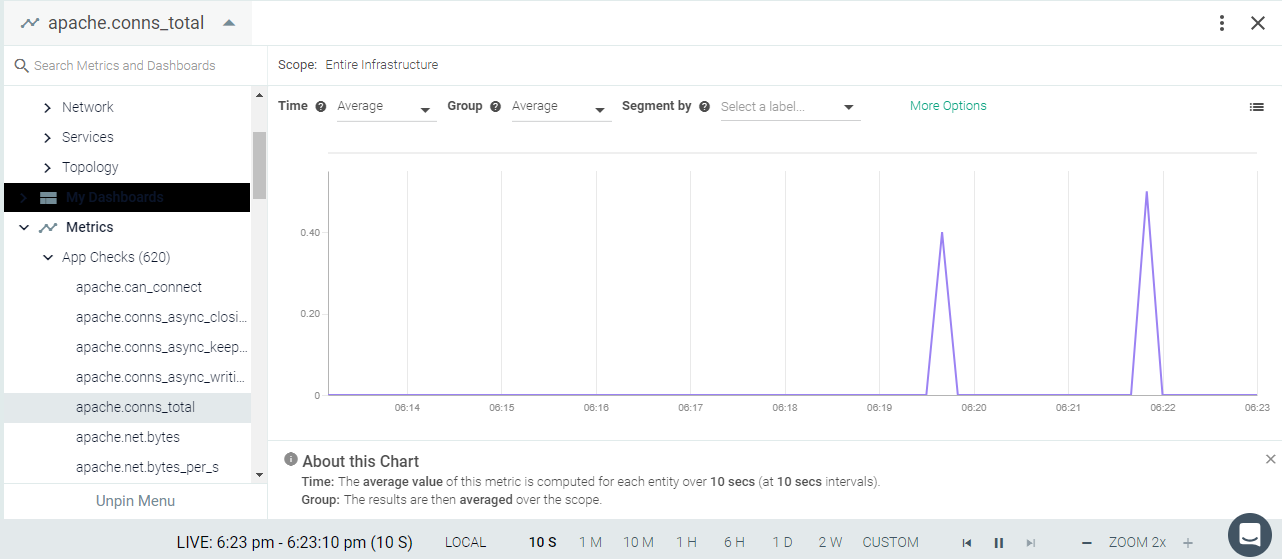Select apache.conns_async_closing metric

coord(161,317)
